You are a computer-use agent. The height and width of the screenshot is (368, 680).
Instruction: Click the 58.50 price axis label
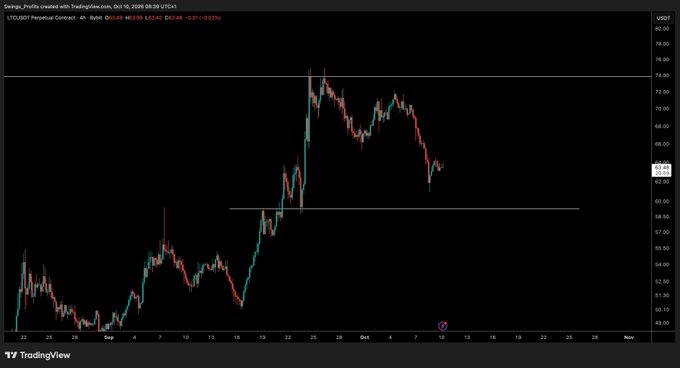tap(662, 216)
